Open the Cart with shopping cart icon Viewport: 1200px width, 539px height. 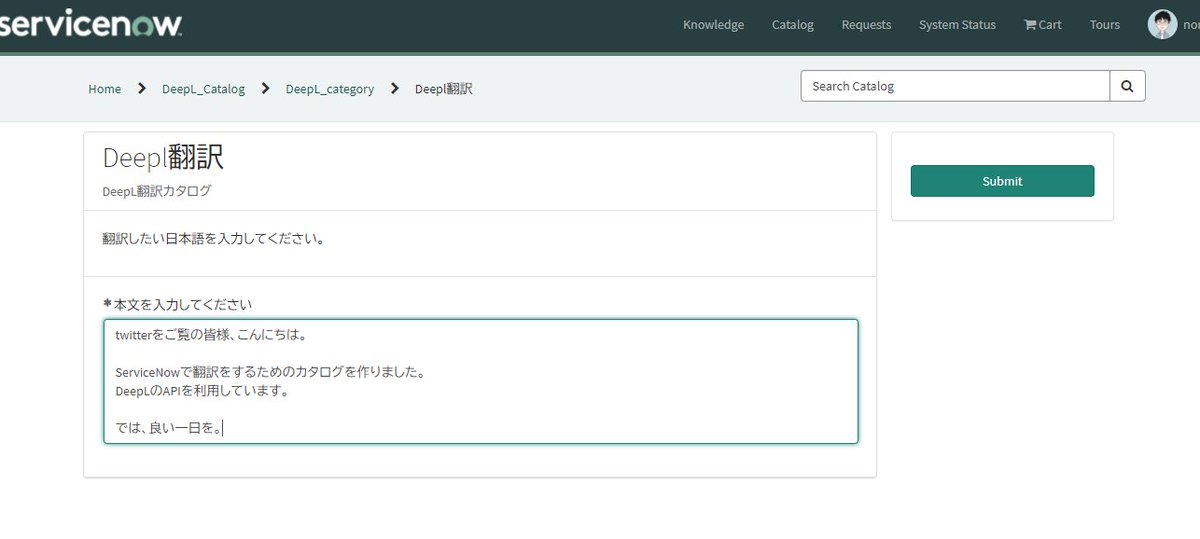pos(1043,25)
